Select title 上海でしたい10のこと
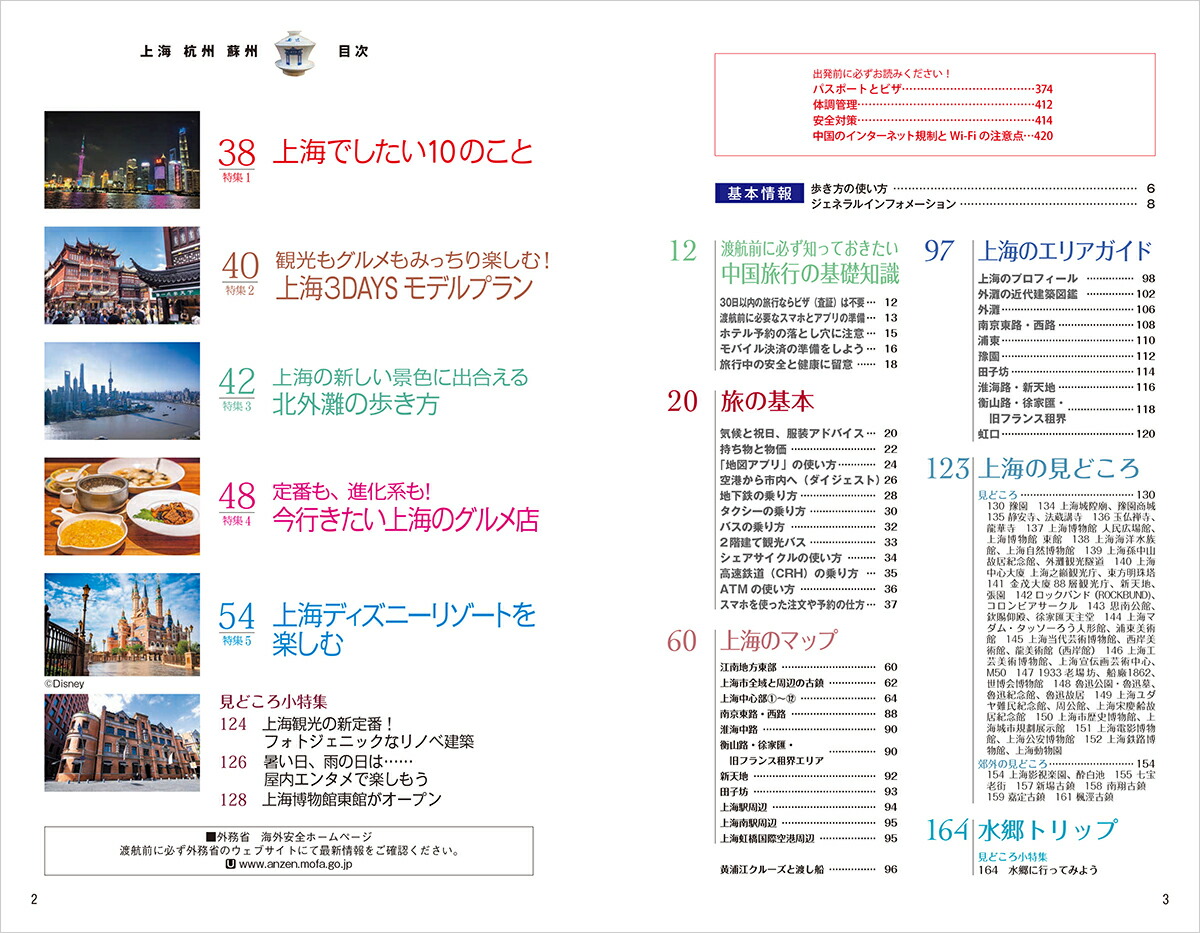This screenshot has width=1200, height=933. pos(402,152)
